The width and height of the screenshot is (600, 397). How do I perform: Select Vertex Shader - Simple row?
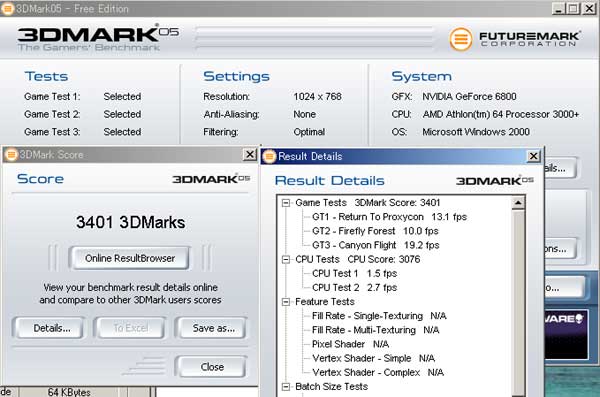tap(373, 359)
